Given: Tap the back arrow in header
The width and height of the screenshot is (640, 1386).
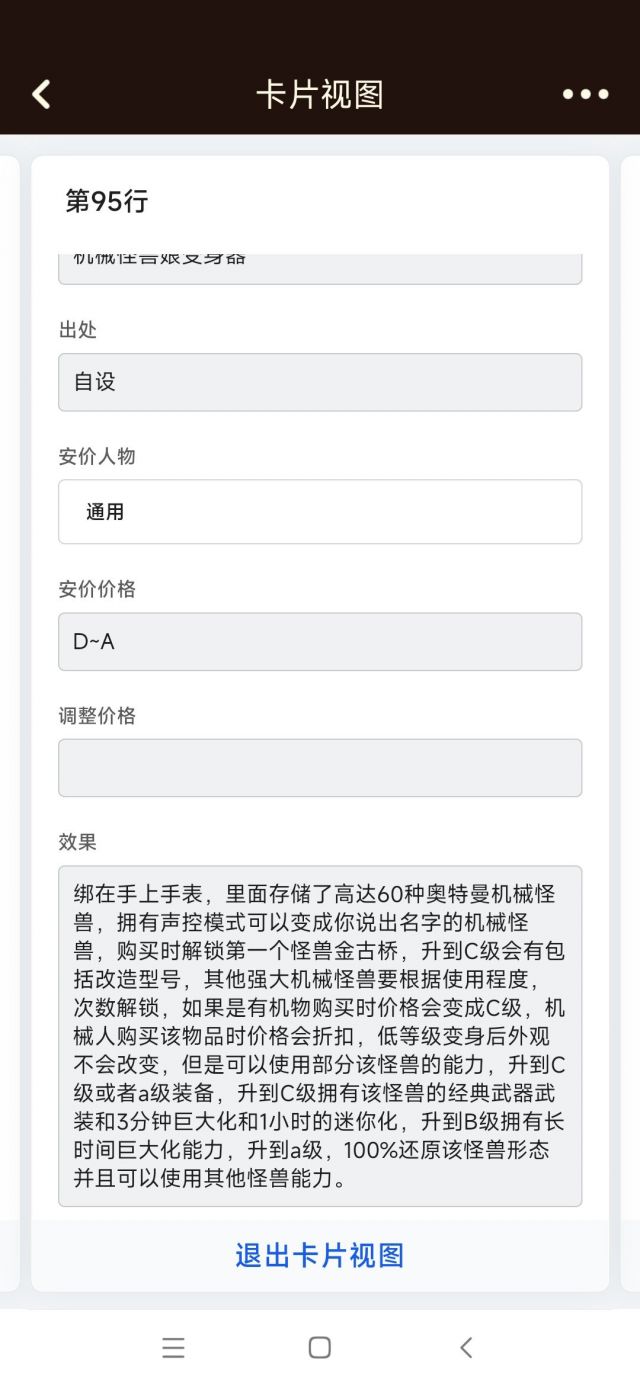Looking at the screenshot, I should click(x=41, y=94).
